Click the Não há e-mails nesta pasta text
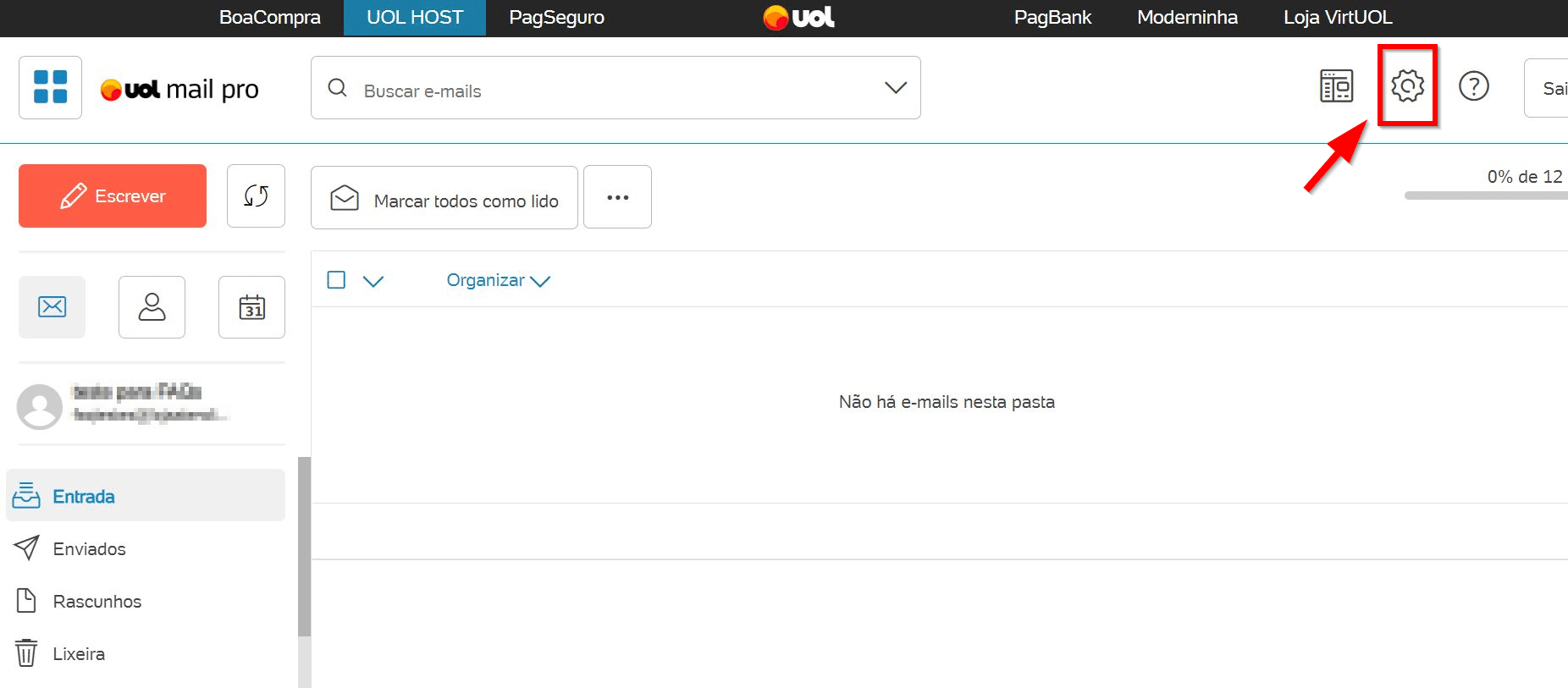Screen dimensions: 1568x688 pos(947,402)
